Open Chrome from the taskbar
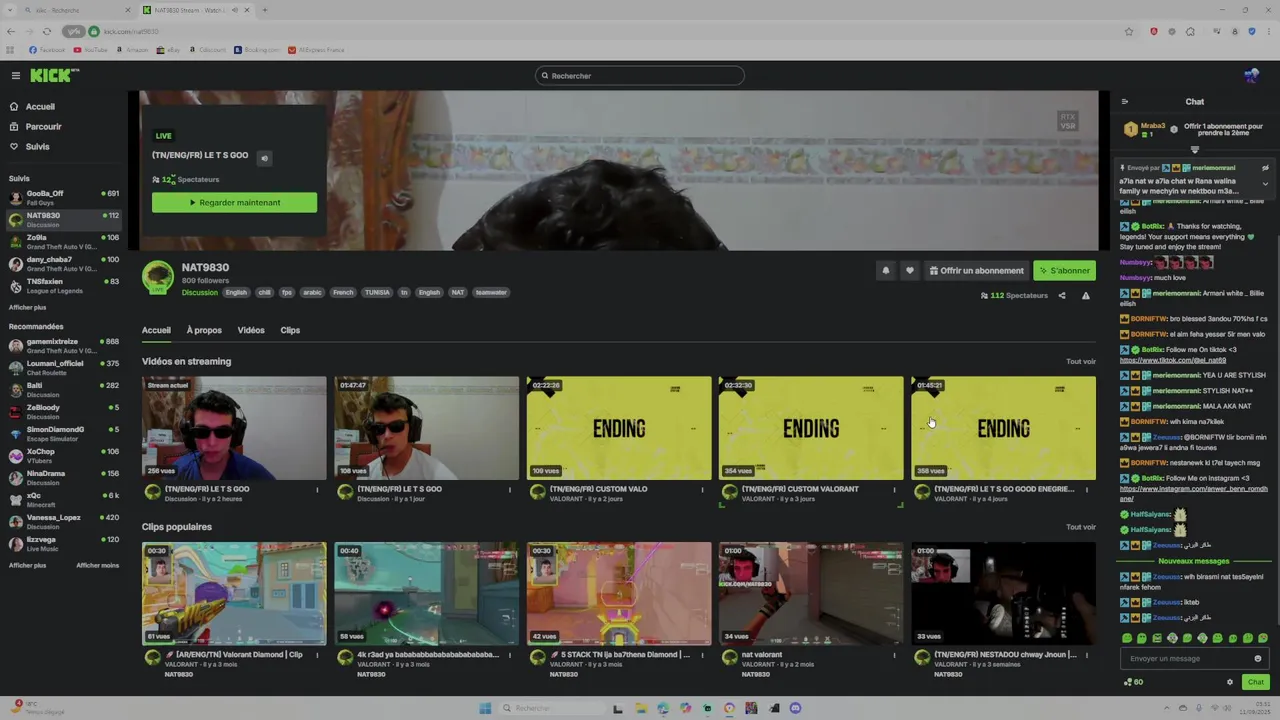The width and height of the screenshot is (1280, 720). (729, 708)
